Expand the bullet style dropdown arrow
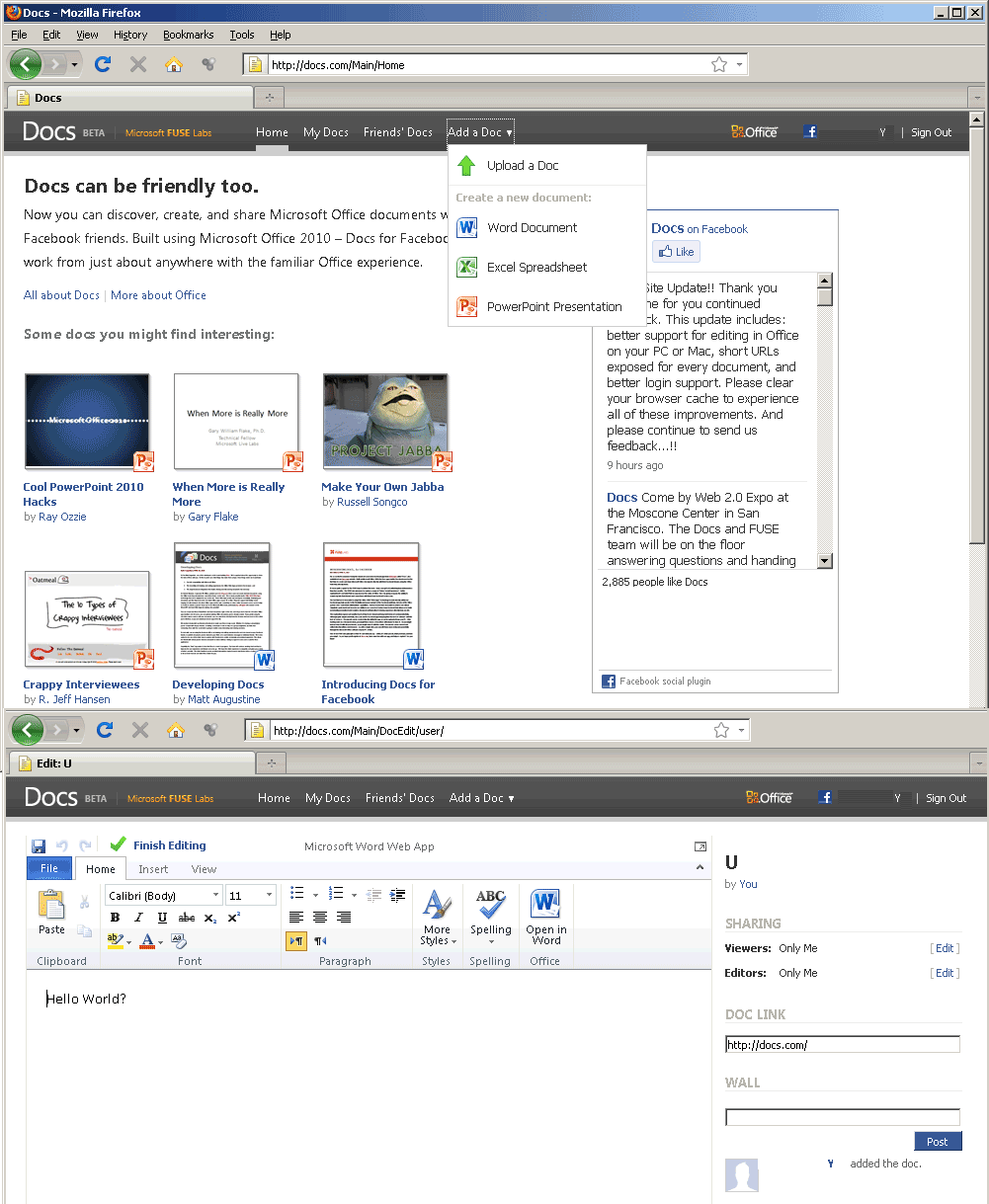This screenshot has width=989, height=1204. coord(315,895)
